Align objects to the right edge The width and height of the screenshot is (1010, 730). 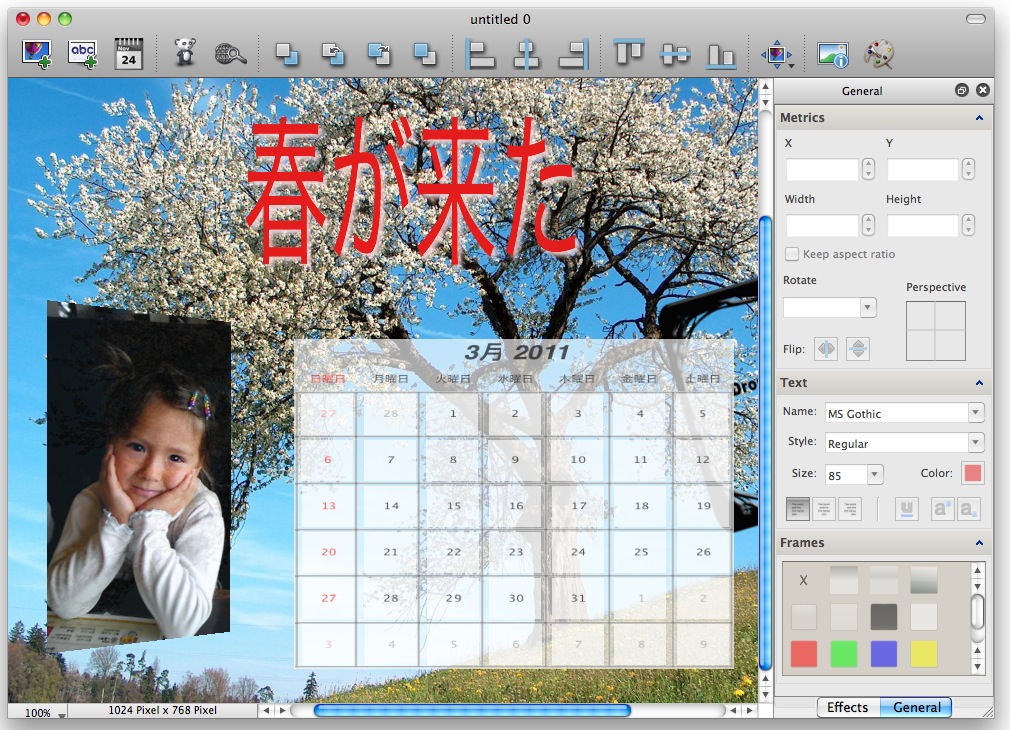tap(573, 54)
